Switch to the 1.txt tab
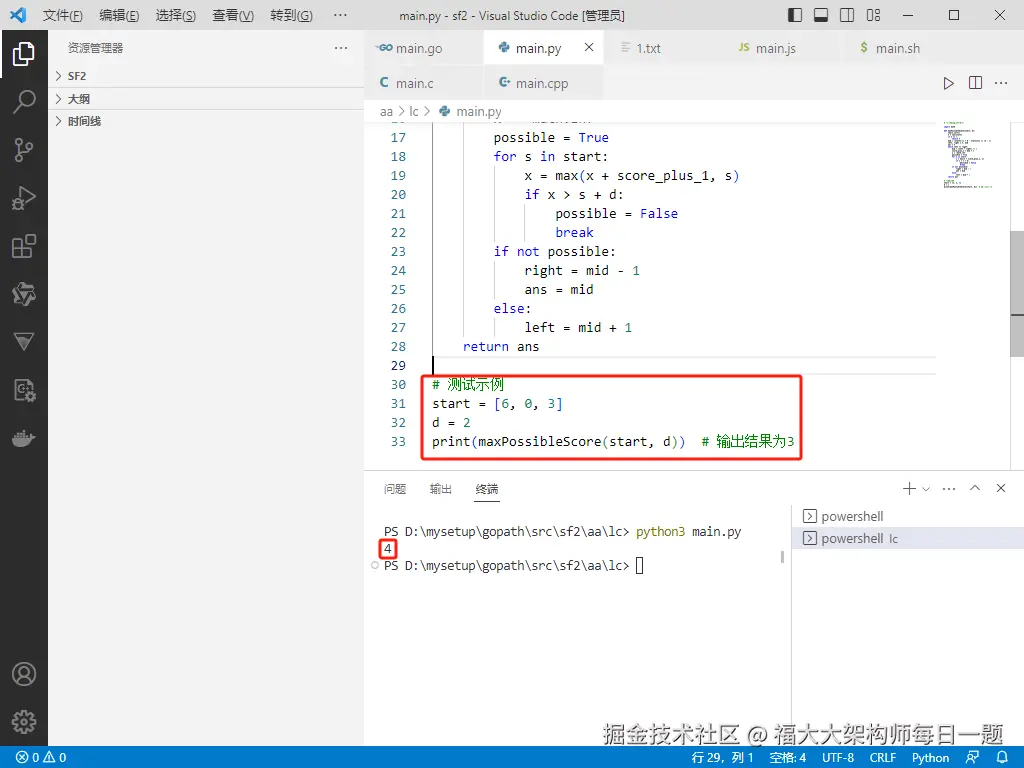Viewport: 1024px width, 768px height. click(661, 48)
